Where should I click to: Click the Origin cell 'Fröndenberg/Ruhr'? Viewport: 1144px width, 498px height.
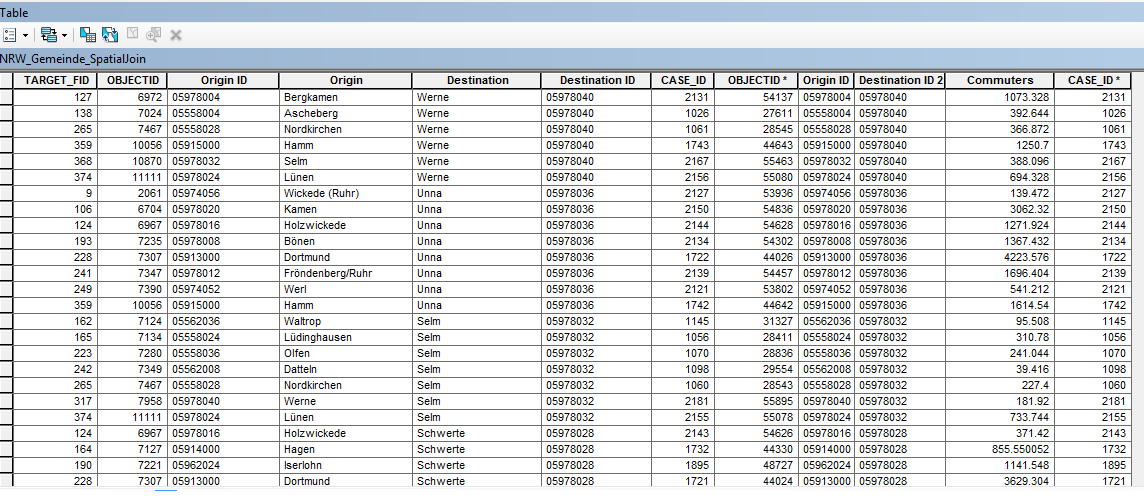pos(346,273)
